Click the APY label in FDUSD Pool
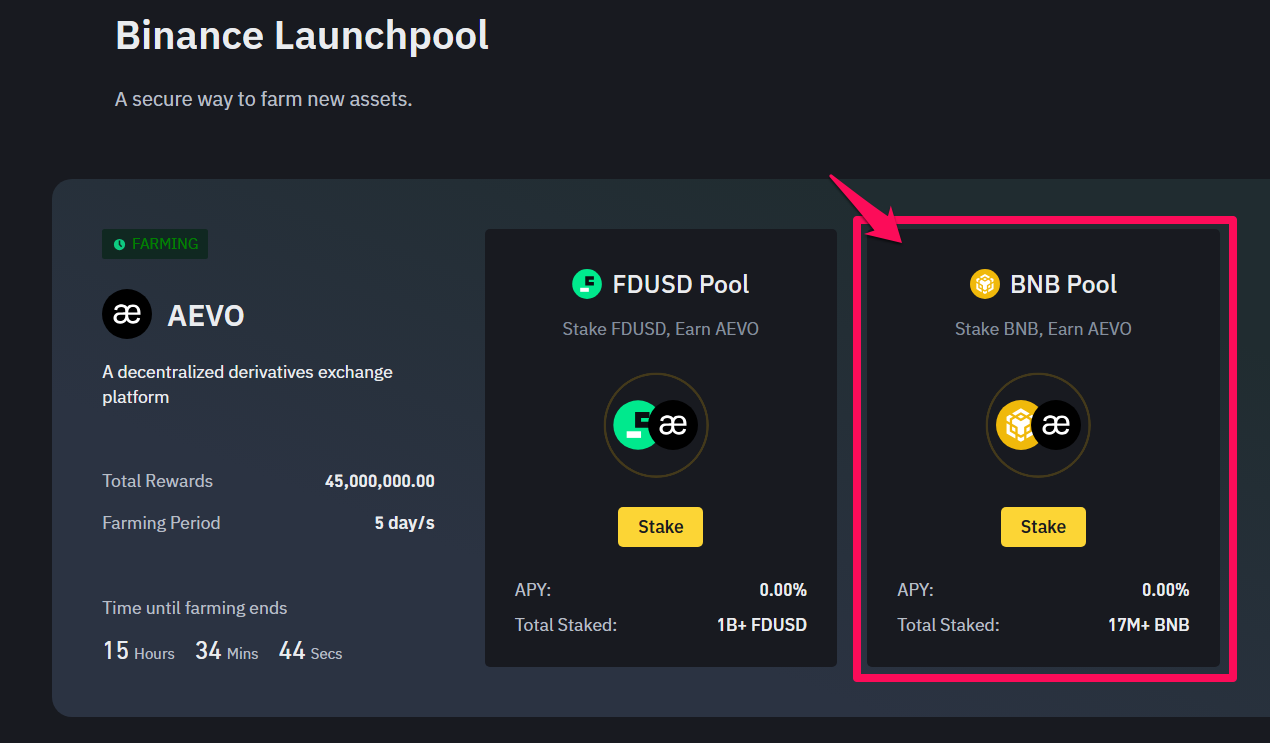Screen dimensions: 1270x743 (x=533, y=590)
